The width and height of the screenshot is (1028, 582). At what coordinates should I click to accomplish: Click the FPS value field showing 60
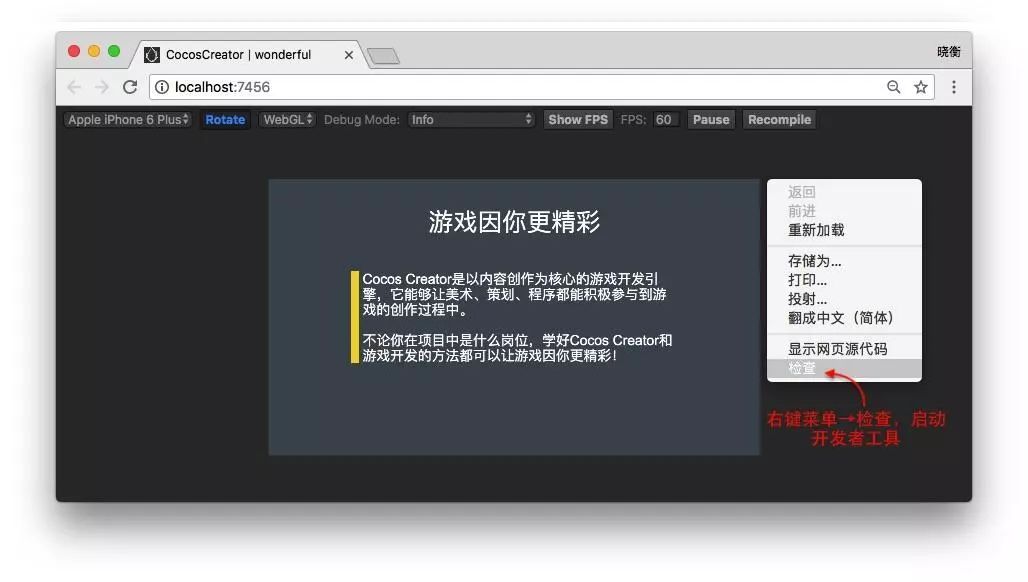(x=665, y=119)
